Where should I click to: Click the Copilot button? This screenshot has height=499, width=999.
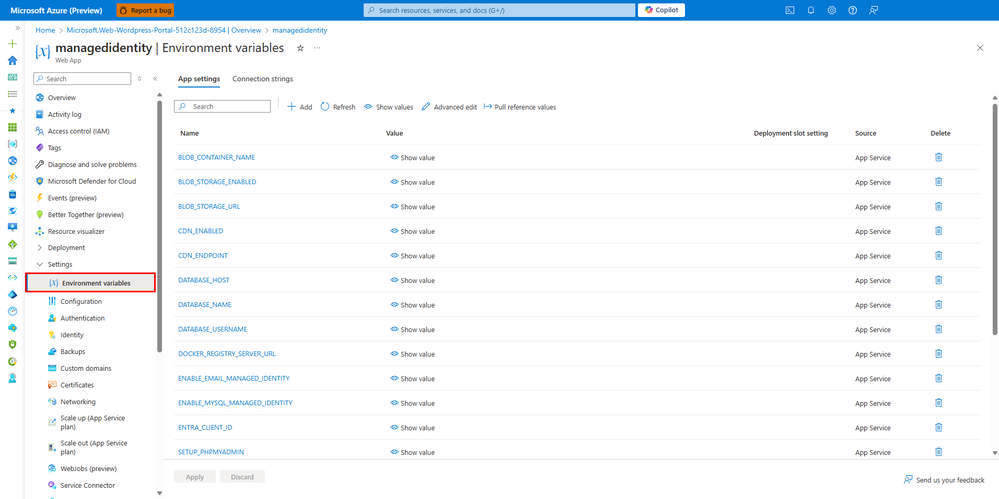(661, 10)
